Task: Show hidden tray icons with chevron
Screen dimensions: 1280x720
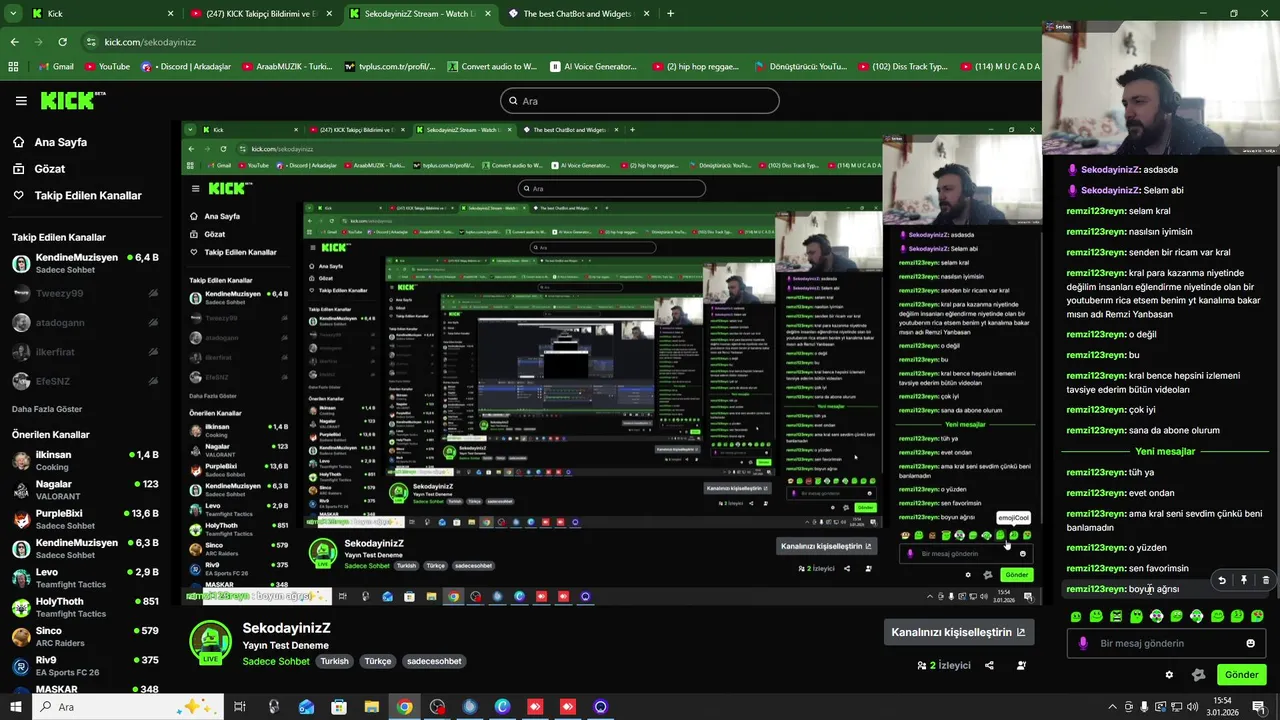Action: [1112, 707]
